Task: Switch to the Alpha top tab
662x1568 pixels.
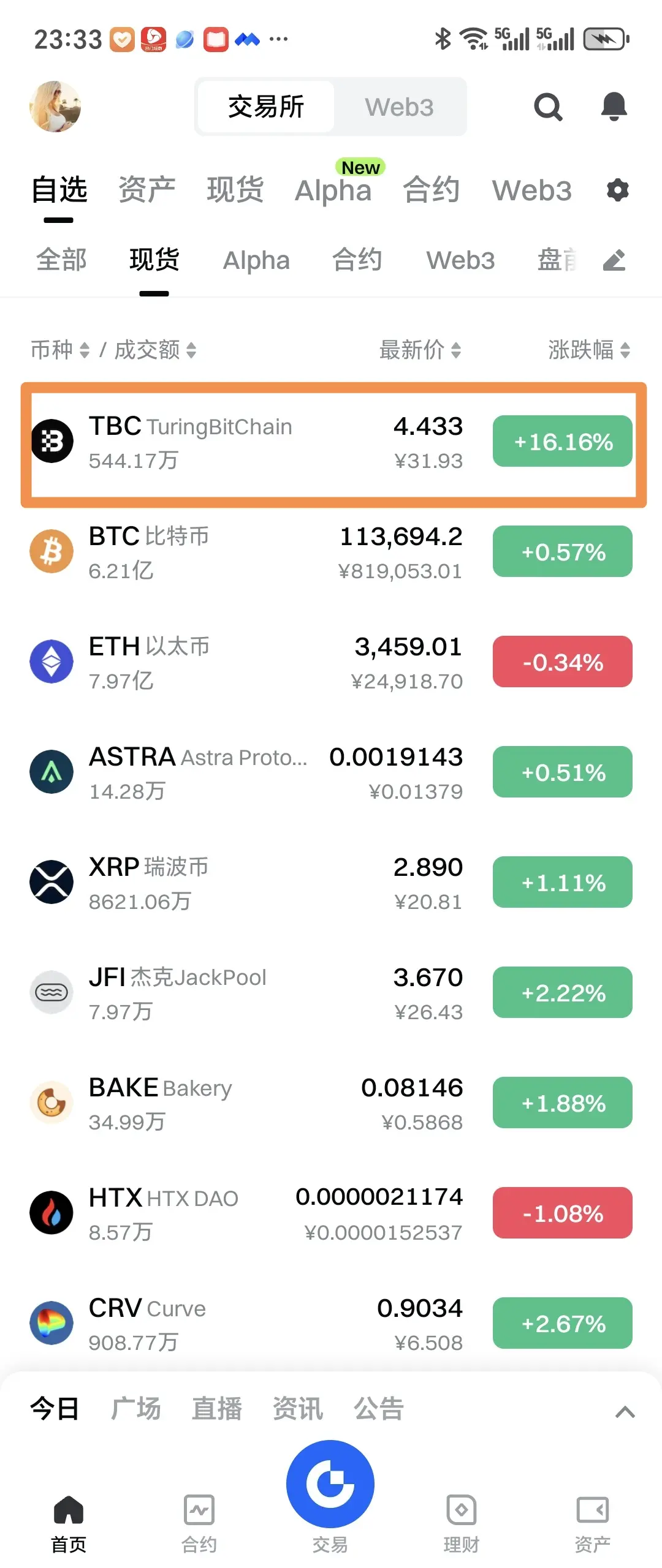Action: [333, 190]
